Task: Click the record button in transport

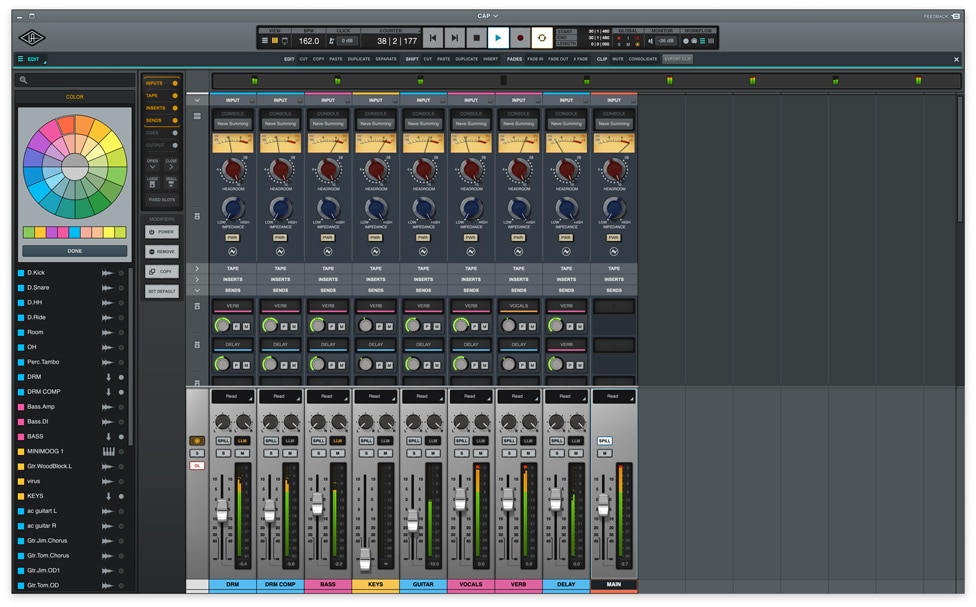Action: [520, 38]
